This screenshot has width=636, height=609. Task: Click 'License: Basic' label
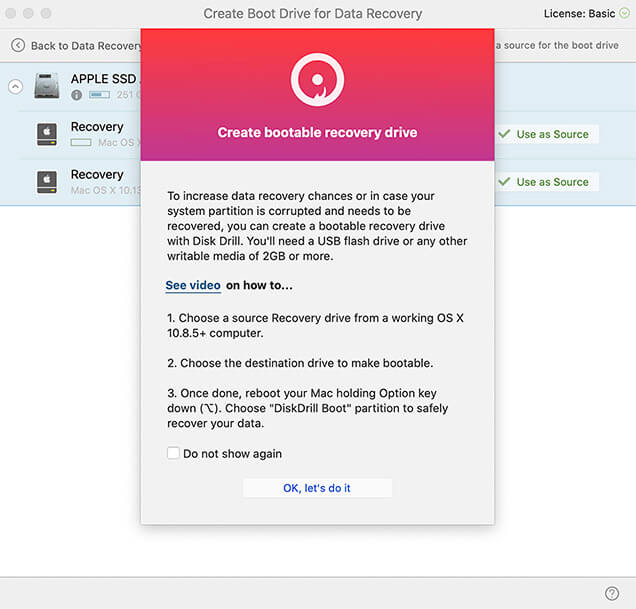[x=580, y=13]
